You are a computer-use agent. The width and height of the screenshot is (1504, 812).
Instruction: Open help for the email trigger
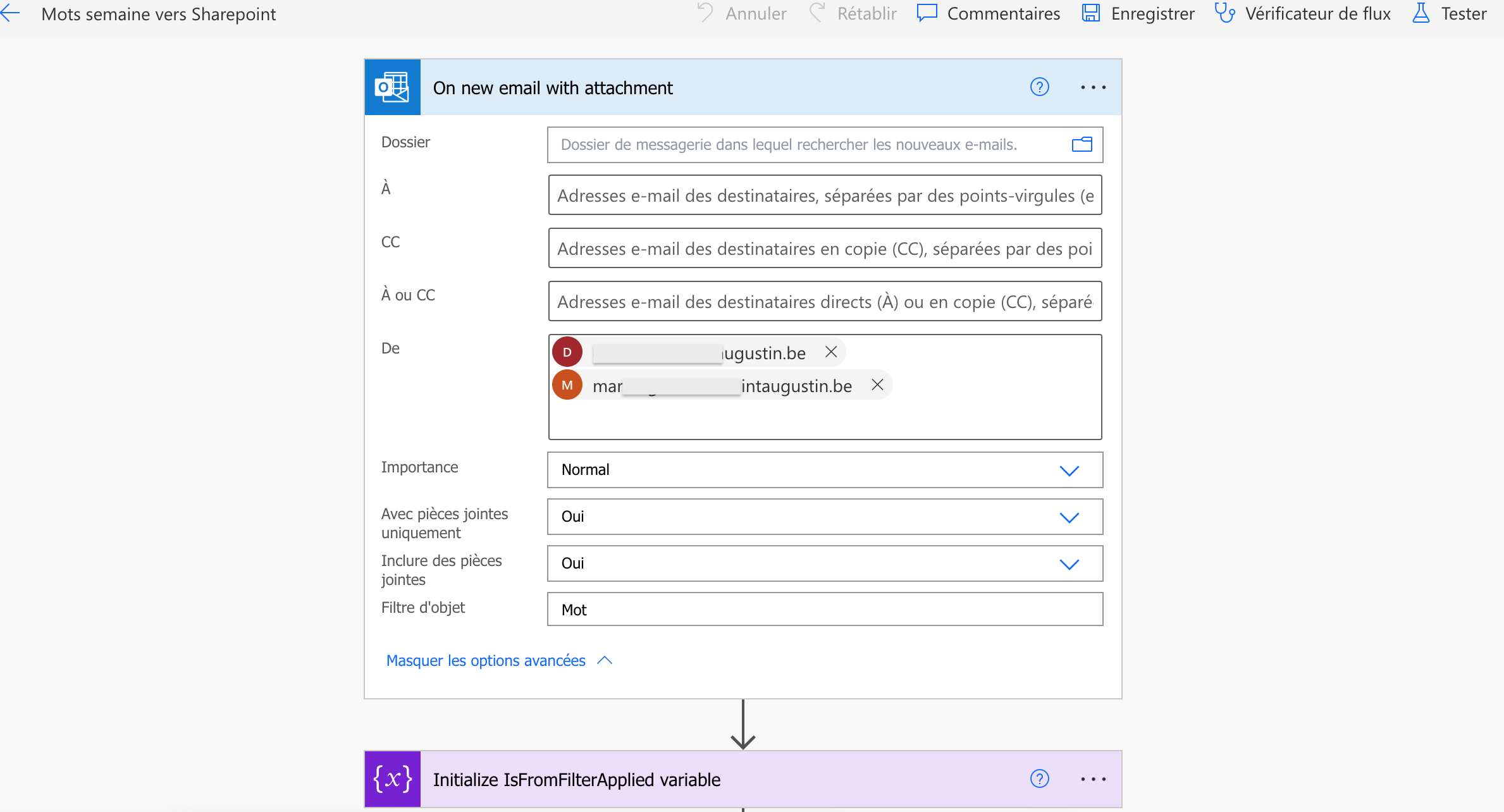(x=1039, y=87)
